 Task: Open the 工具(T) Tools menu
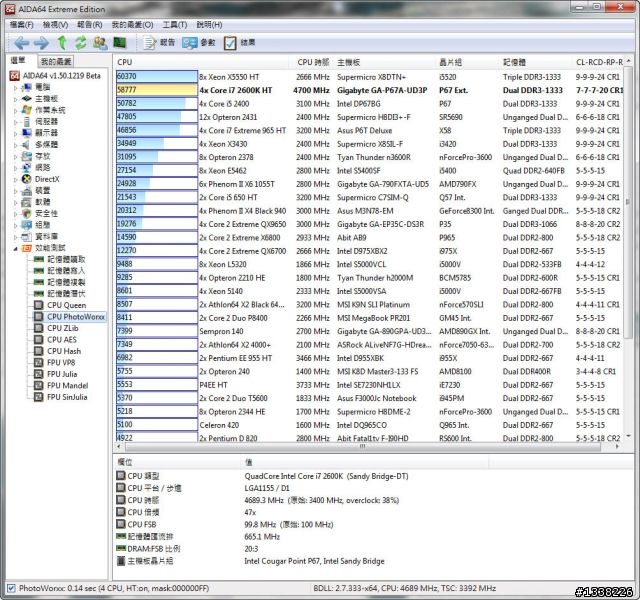tap(175, 25)
